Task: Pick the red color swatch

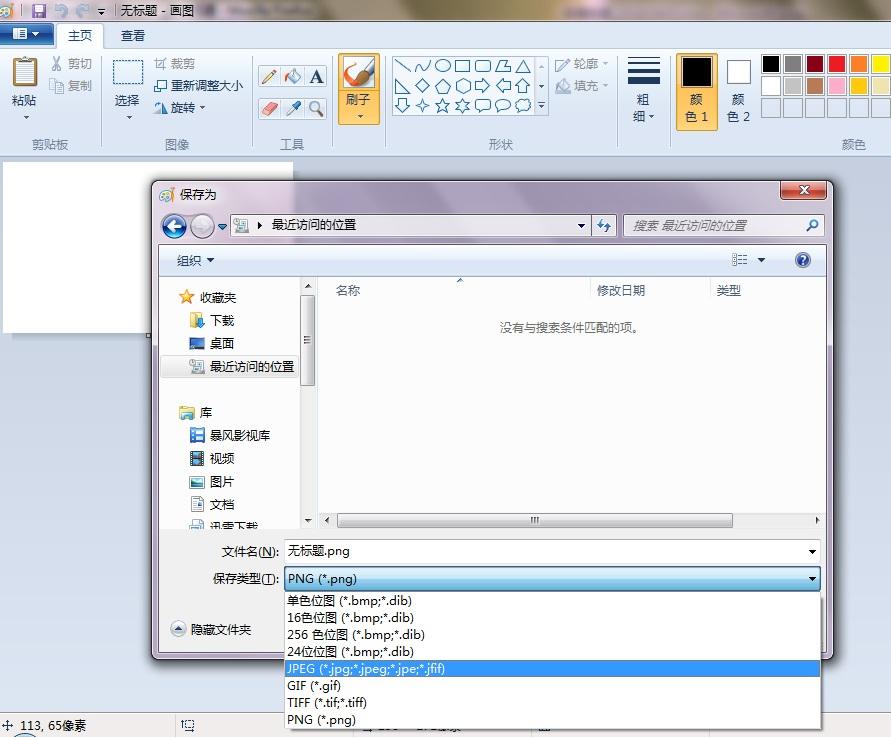Action: coord(836,64)
